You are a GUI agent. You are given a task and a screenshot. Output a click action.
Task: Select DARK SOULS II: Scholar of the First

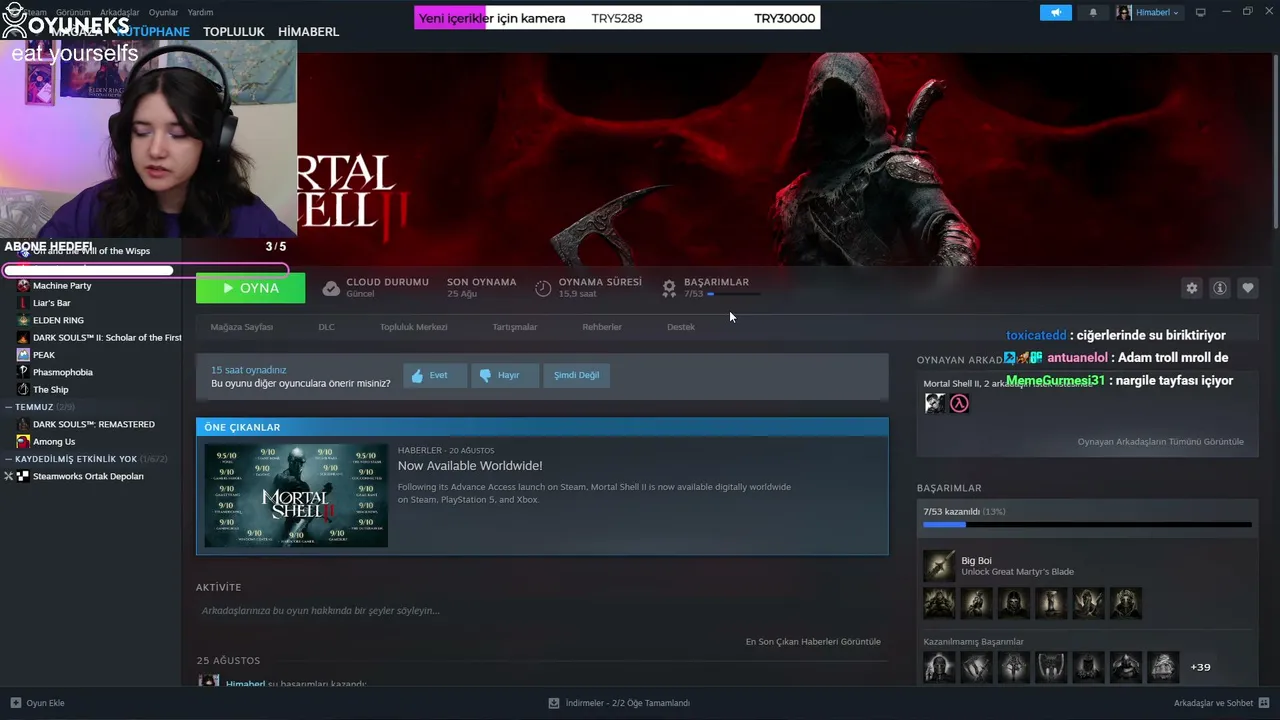pos(107,338)
